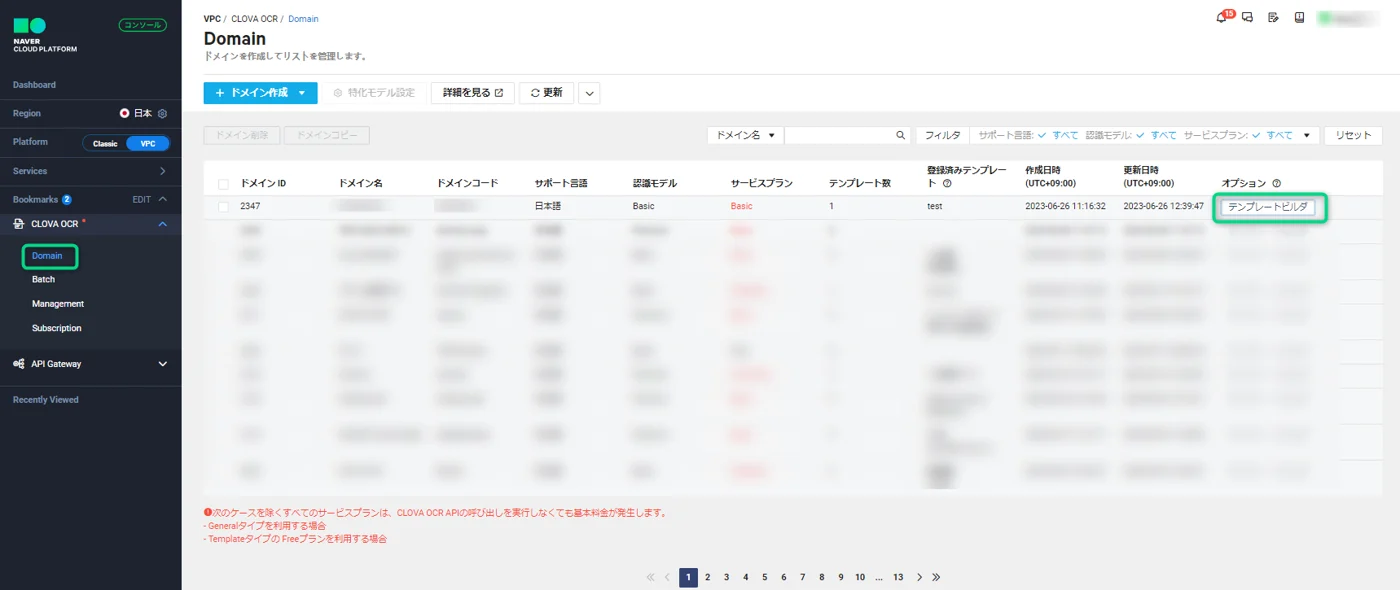Click the テンプレートビルダ button
The height and width of the screenshot is (590, 1400).
[x=1267, y=207]
